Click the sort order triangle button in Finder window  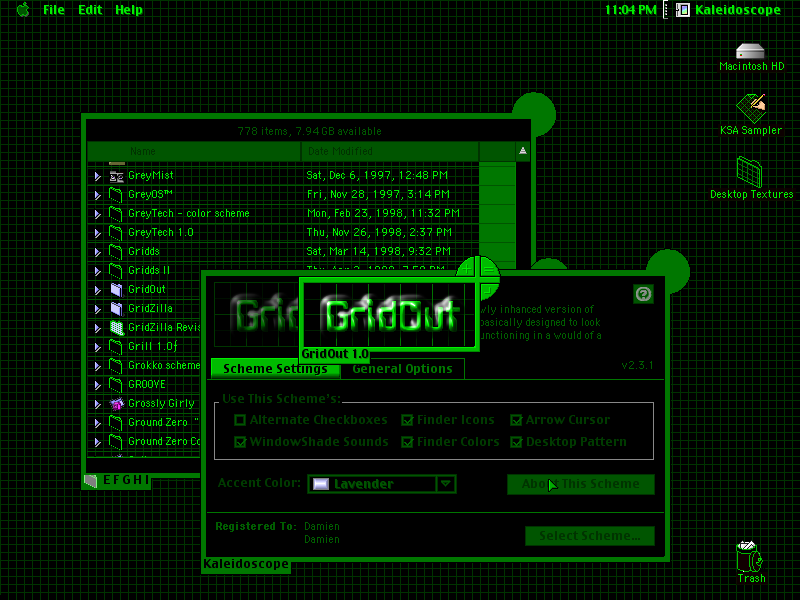pos(523,151)
